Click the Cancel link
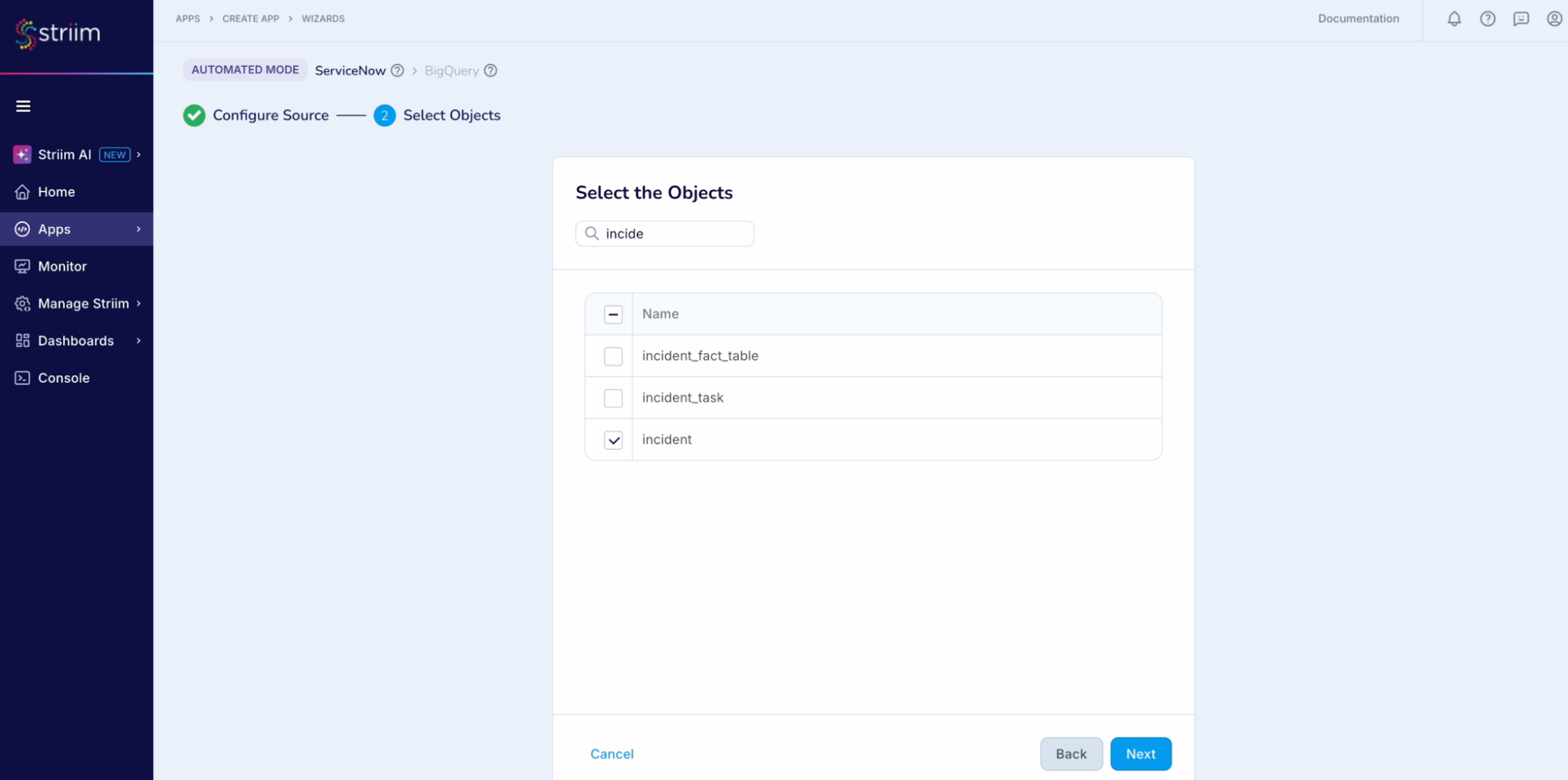Screen dimensions: 1568x780 [612, 754]
